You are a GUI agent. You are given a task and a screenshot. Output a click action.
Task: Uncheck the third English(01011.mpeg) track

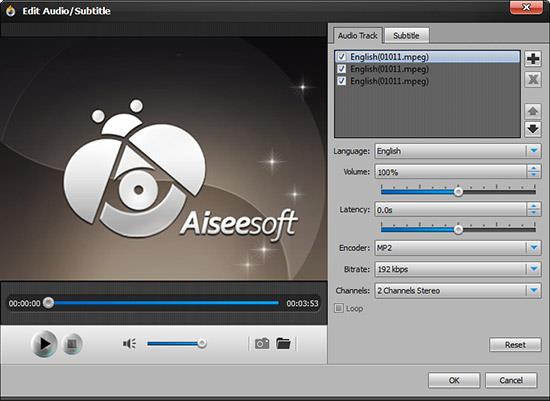click(341, 81)
